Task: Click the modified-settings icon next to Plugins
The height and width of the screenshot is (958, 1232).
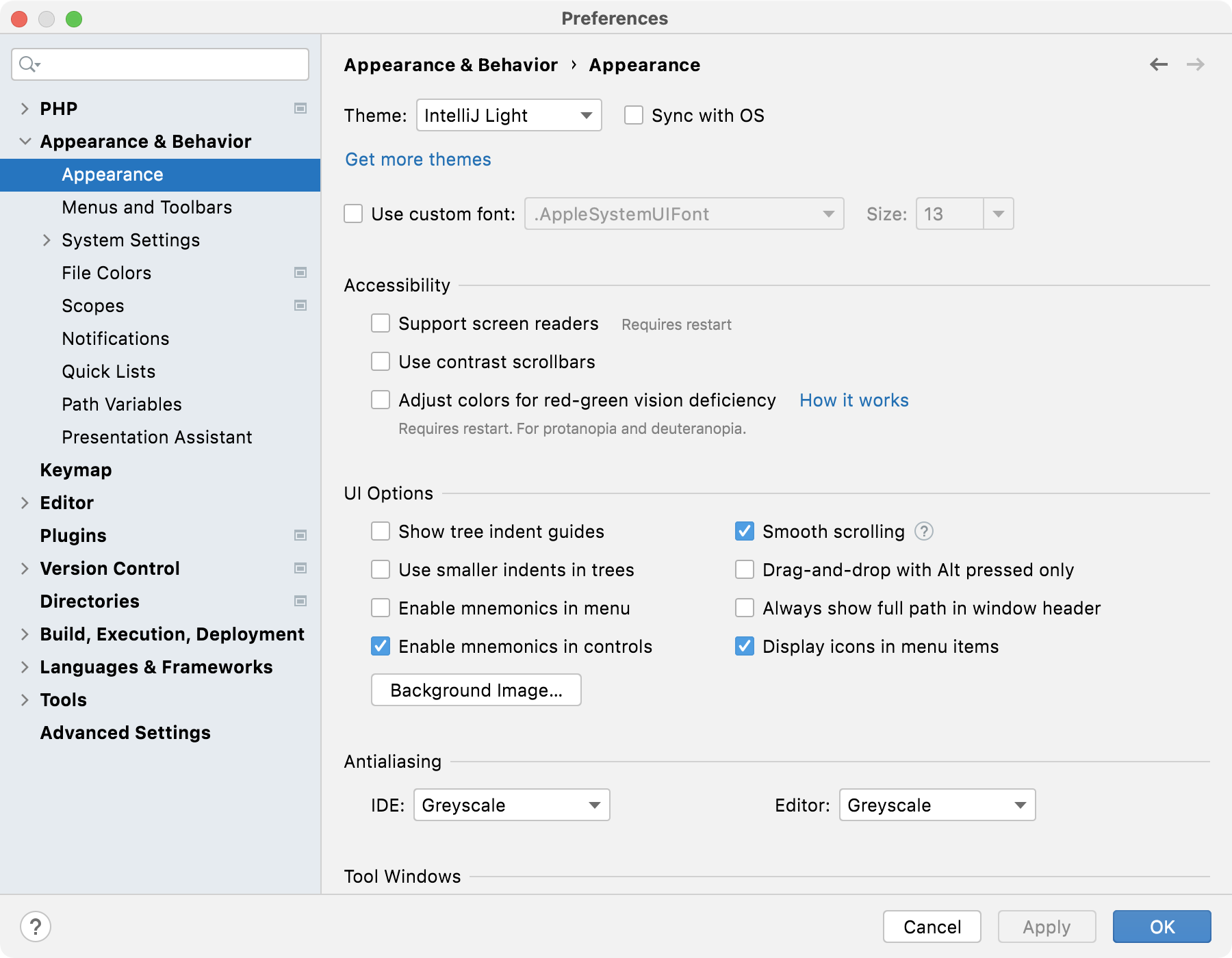Action: point(300,536)
